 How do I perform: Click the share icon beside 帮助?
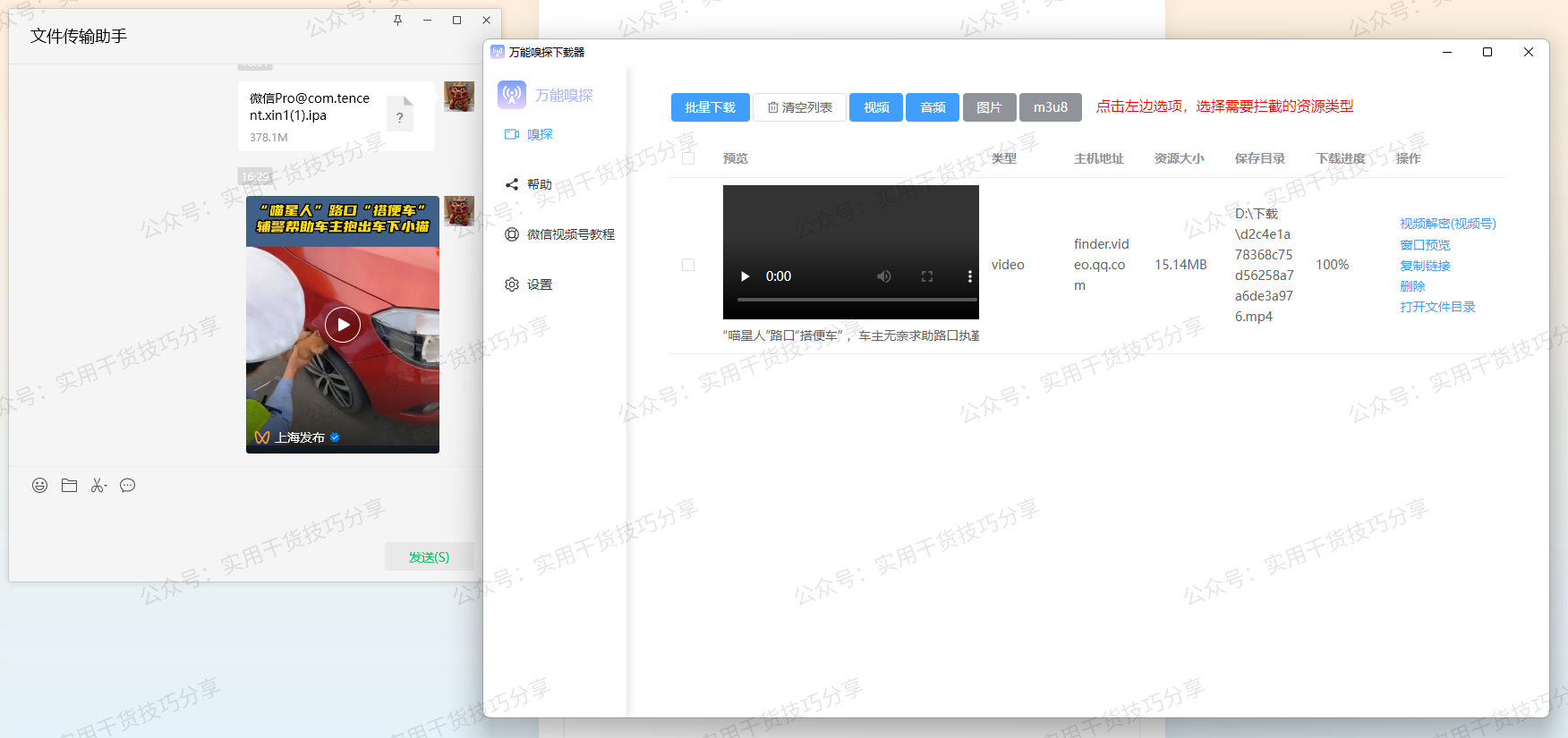512,184
